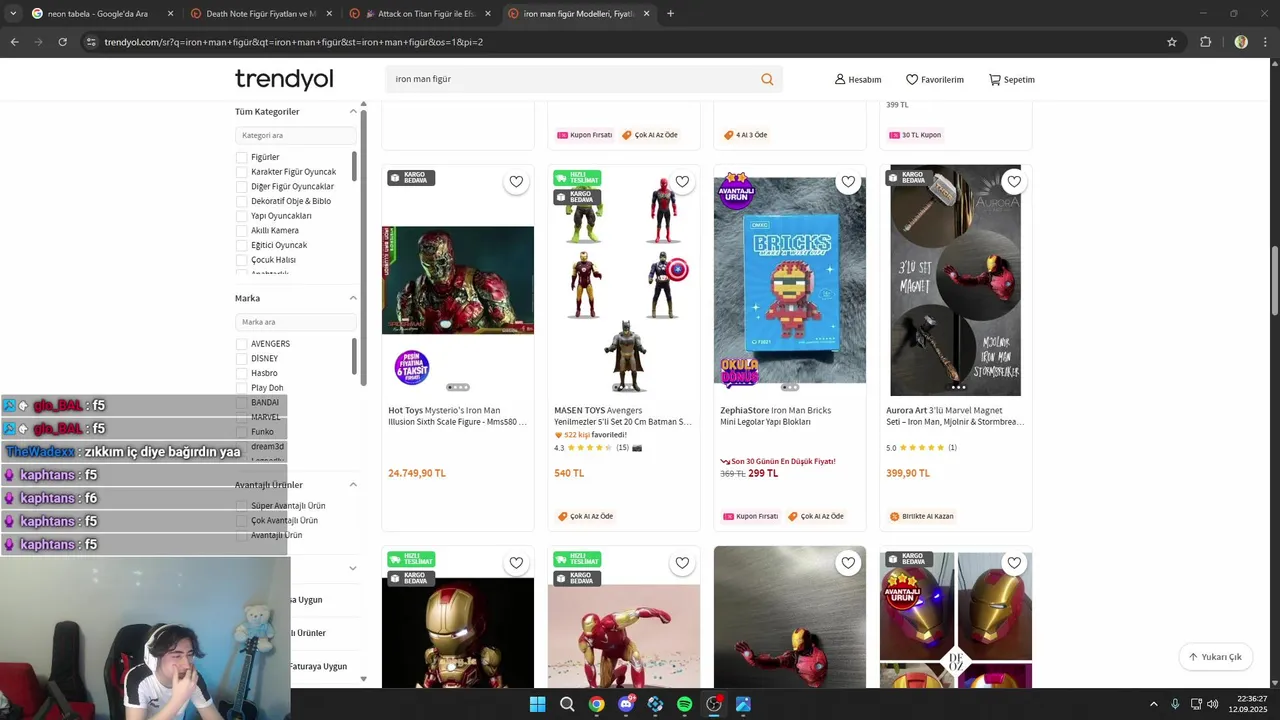Check Diğer Figür Oyuncaklar category

click(x=241, y=187)
